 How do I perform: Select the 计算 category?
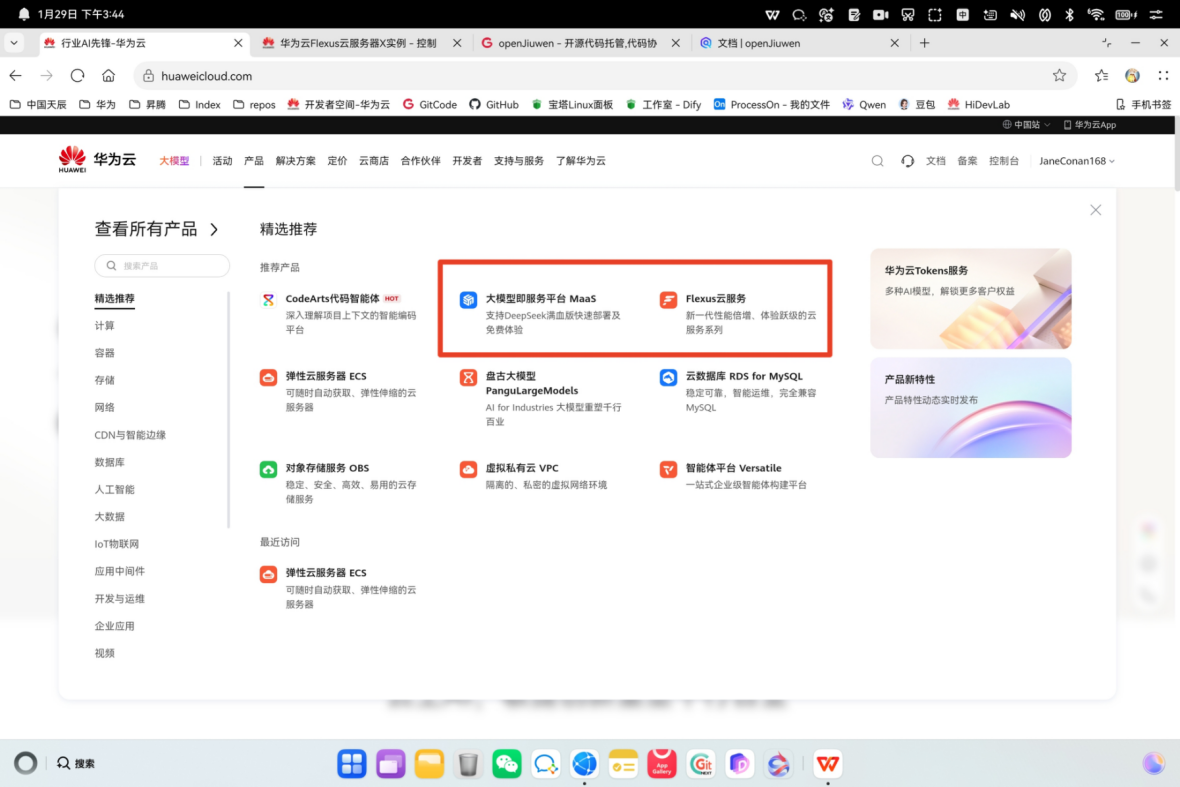tap(105, 326)
